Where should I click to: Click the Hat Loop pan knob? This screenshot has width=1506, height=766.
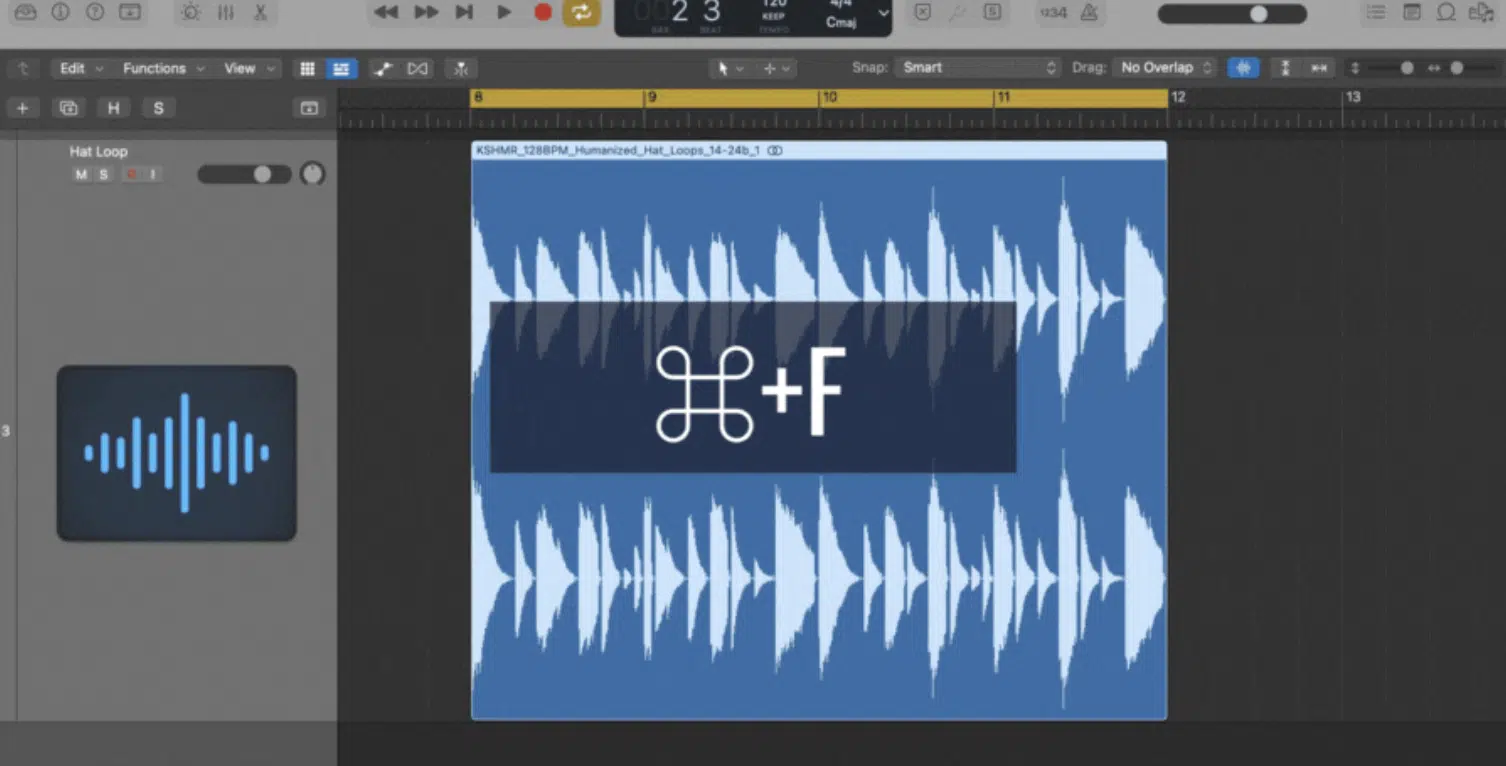coord(313,174)
